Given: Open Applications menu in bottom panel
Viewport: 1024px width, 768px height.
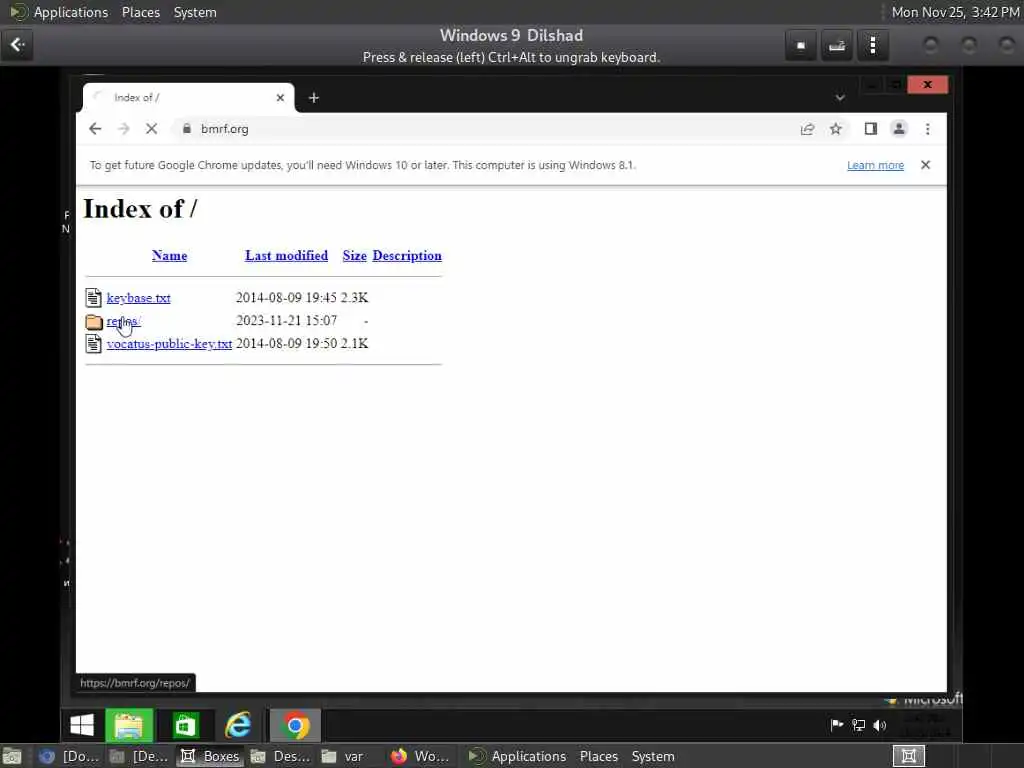Looking at the screenshot, I should [517, 756].
